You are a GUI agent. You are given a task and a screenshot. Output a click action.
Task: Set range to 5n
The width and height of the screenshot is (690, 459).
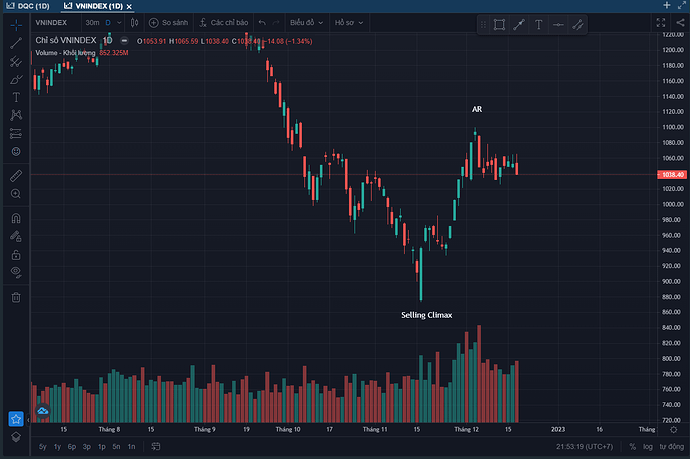116,447
